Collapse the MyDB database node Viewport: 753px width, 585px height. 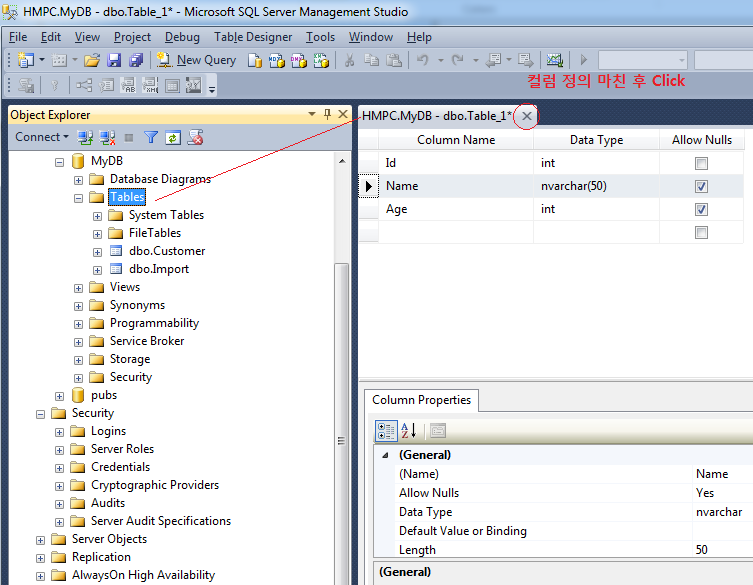[x=60, y=161]
